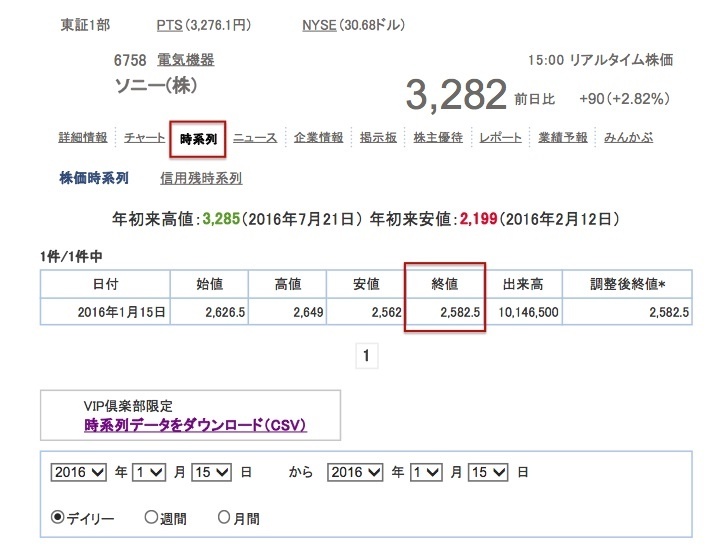This screenshot has width=706, height=550.
Task: Open the PTS price link
Action: coord(169,25)
